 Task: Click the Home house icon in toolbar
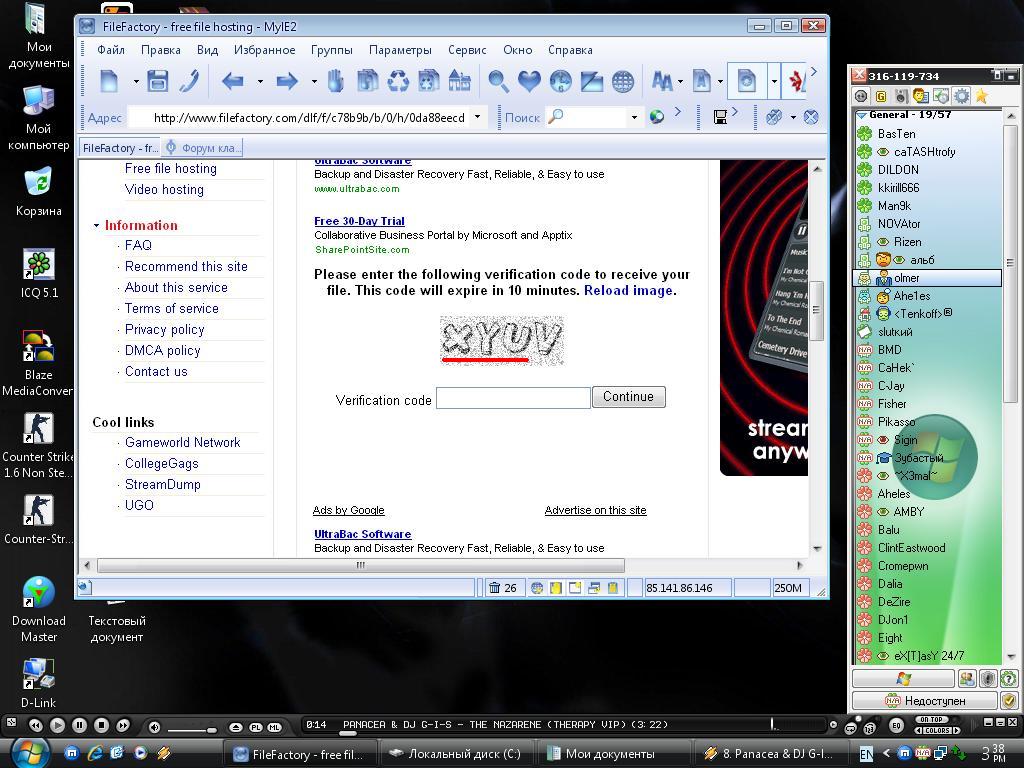[459, 81]
